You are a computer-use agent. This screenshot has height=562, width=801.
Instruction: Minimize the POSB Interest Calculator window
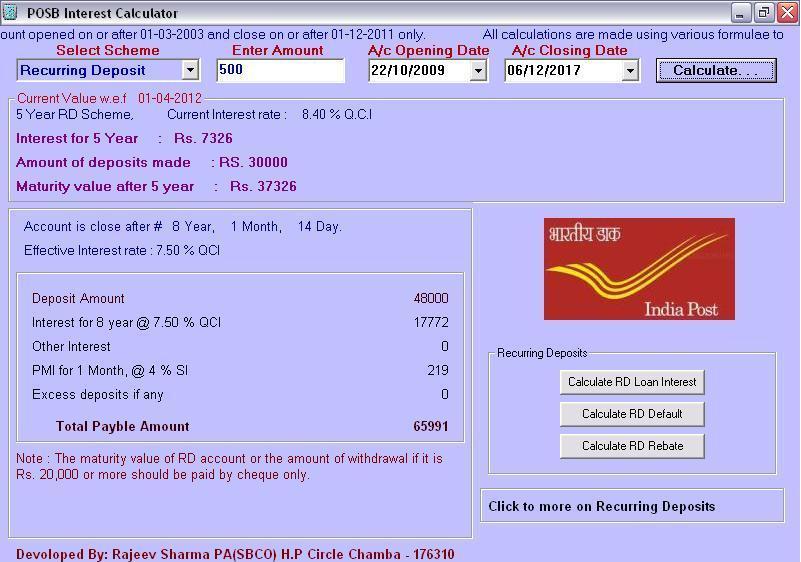click(x=740, y=13)
